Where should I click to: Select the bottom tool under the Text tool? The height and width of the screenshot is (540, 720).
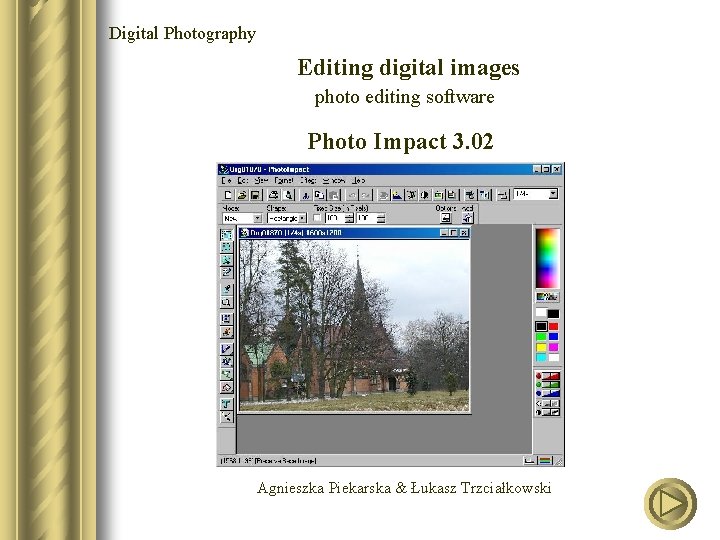[226, 417]
